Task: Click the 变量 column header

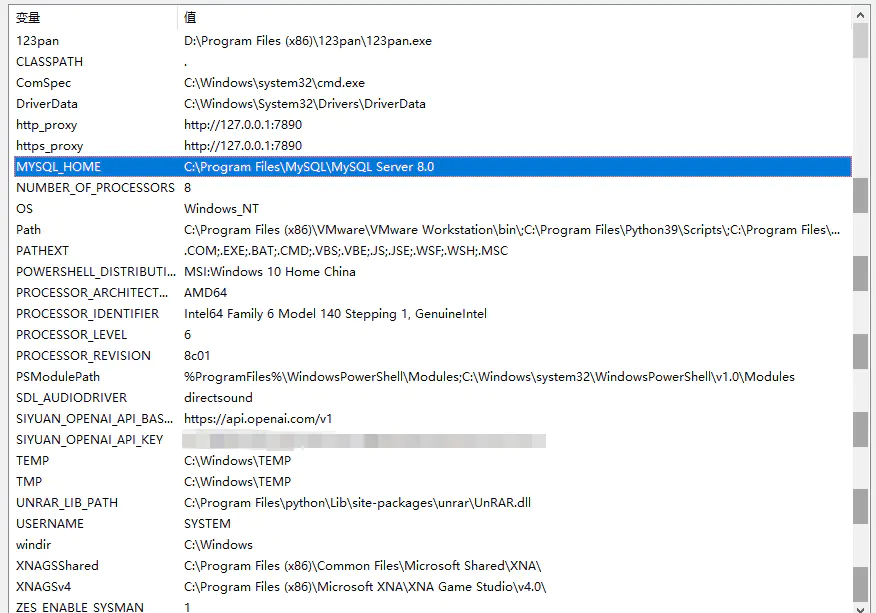Action: 93,18
